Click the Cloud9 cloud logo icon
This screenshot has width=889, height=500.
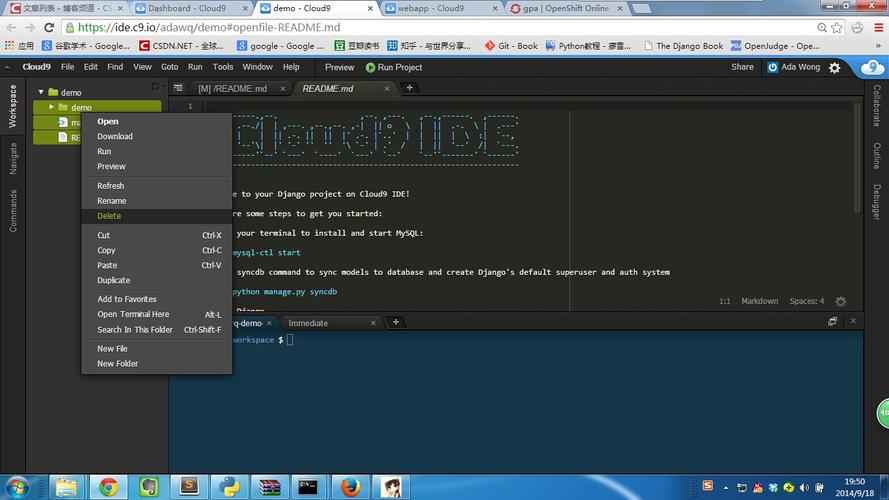pos(873,67)
